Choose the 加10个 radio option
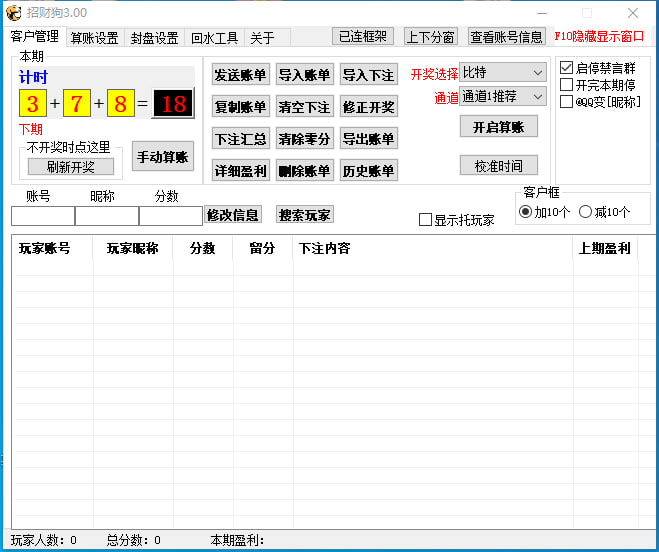 (525, 212)
